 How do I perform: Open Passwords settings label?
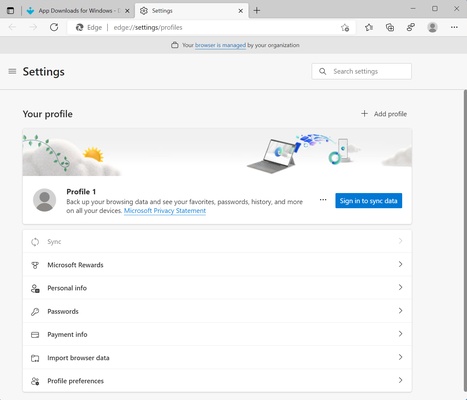[x=63, y=311]
